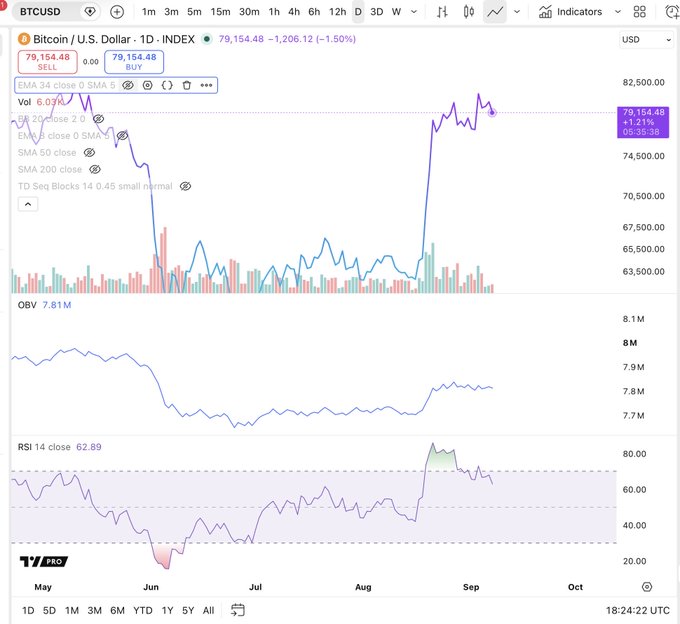Set range to YTD
Viewport: 680px width, 624px height.
click(x=143, y=611)
